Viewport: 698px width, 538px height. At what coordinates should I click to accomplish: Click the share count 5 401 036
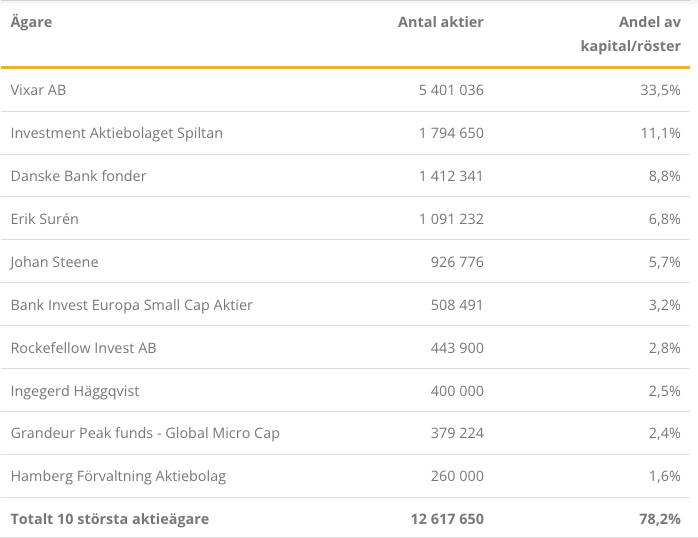tap(451, 90)
